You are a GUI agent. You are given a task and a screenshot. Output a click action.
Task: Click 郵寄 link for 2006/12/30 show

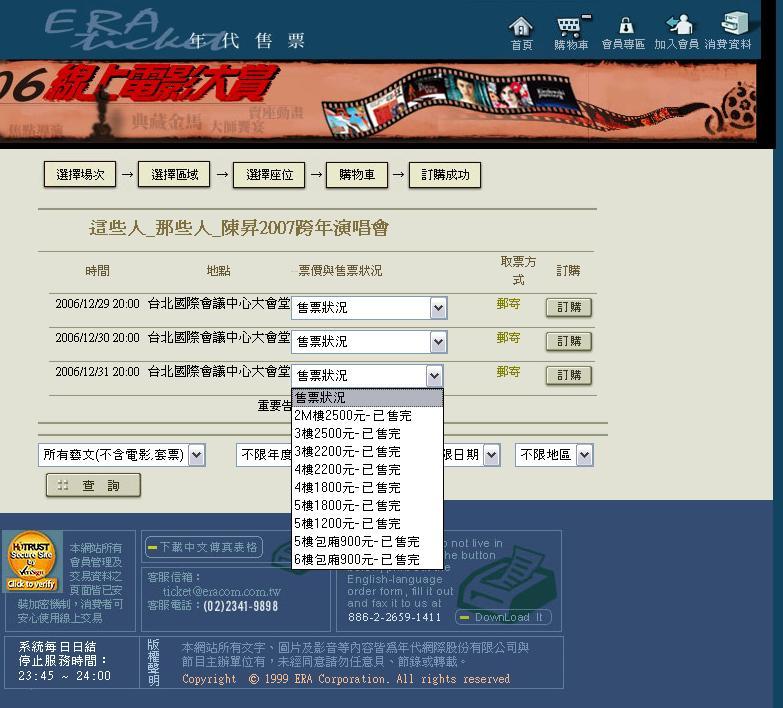point(508,338)
